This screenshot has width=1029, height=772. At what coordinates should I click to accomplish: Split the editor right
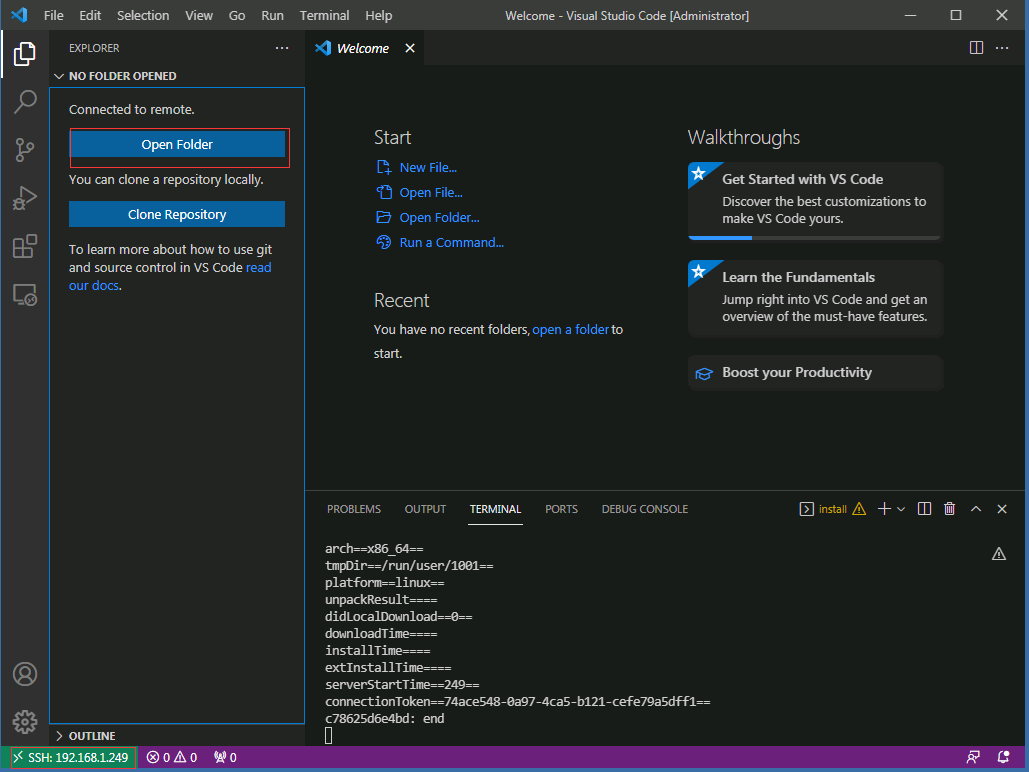pos(976,48)
